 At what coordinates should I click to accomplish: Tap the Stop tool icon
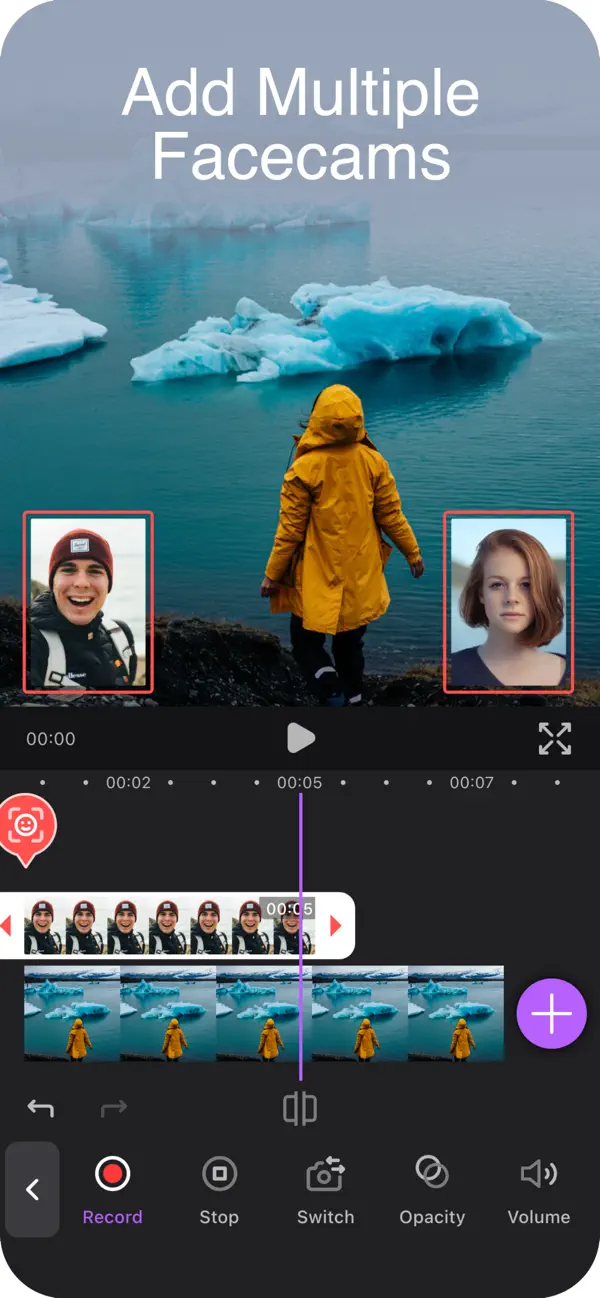point(219,1173)
